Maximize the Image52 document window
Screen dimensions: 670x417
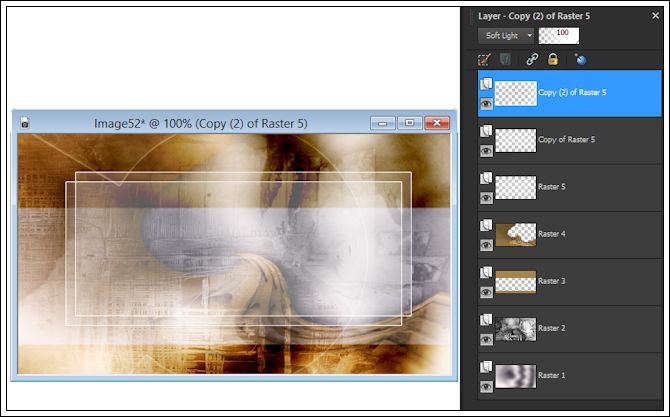click(409, 123)
